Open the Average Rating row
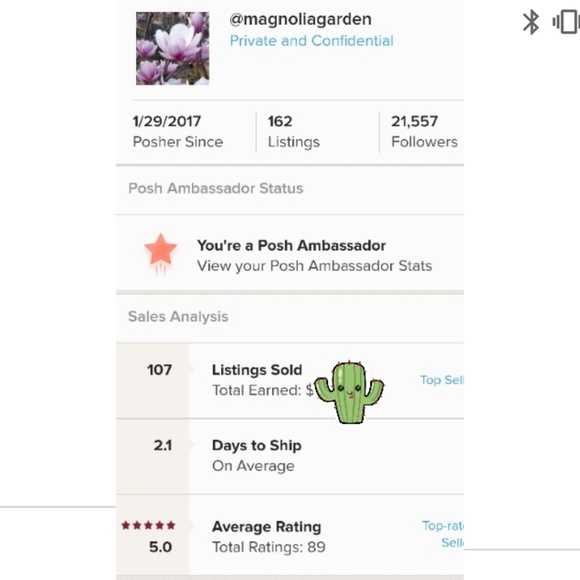 point(290,535)
